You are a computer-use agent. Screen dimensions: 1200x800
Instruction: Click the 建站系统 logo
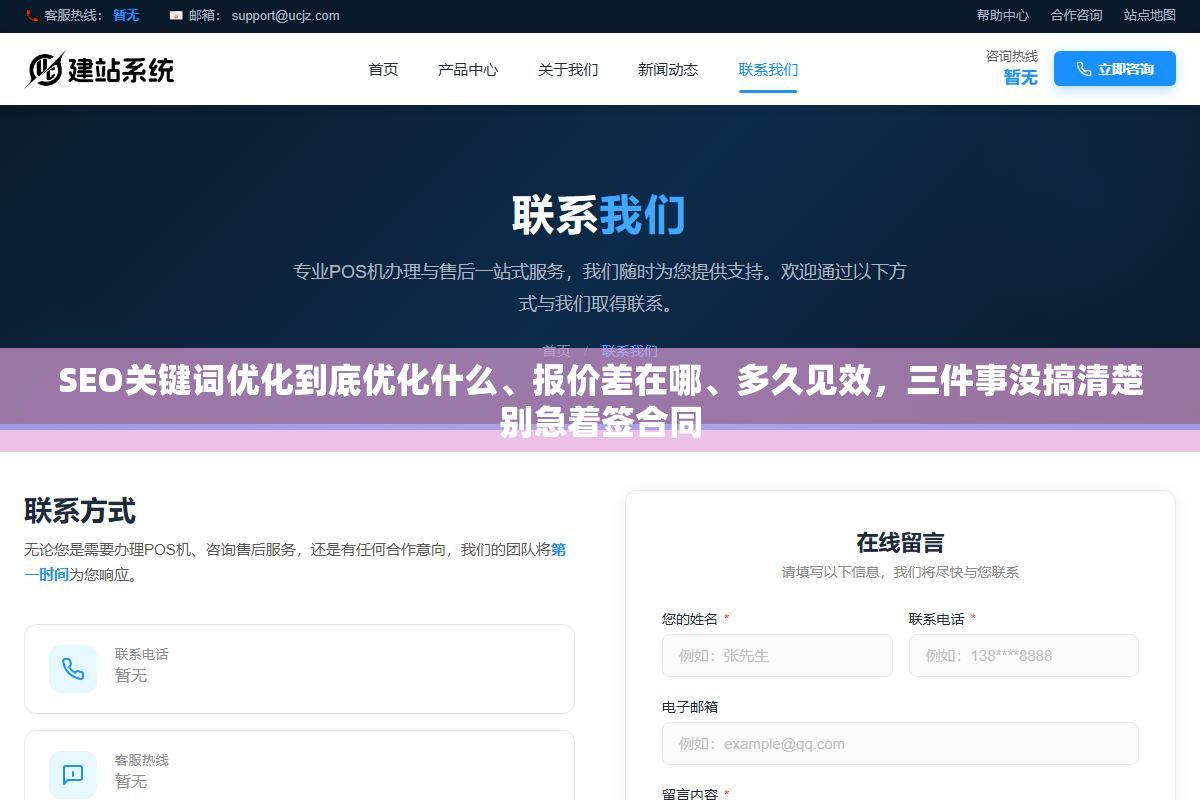pyautogui.click(x=100, y=69)
